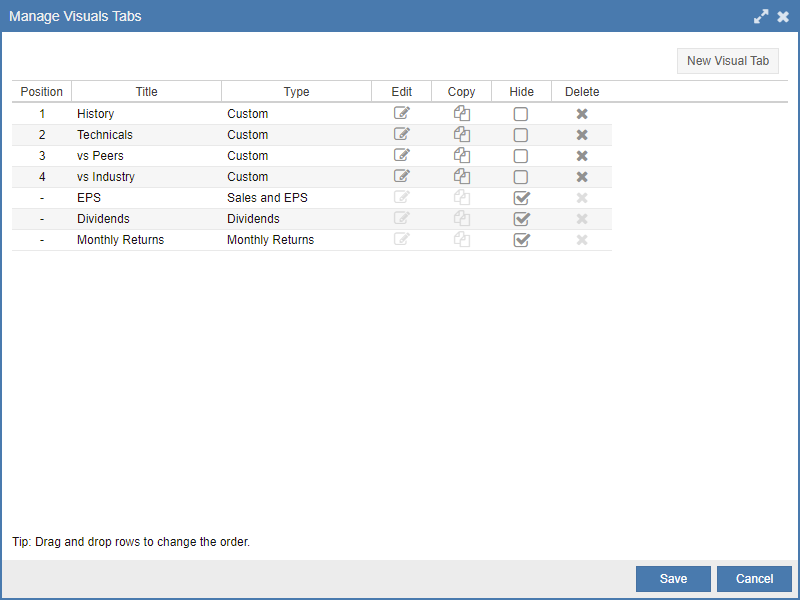Expand the dialog to full size
The height and width of the screenshot is (600, 800).
(x=761, y=16)
